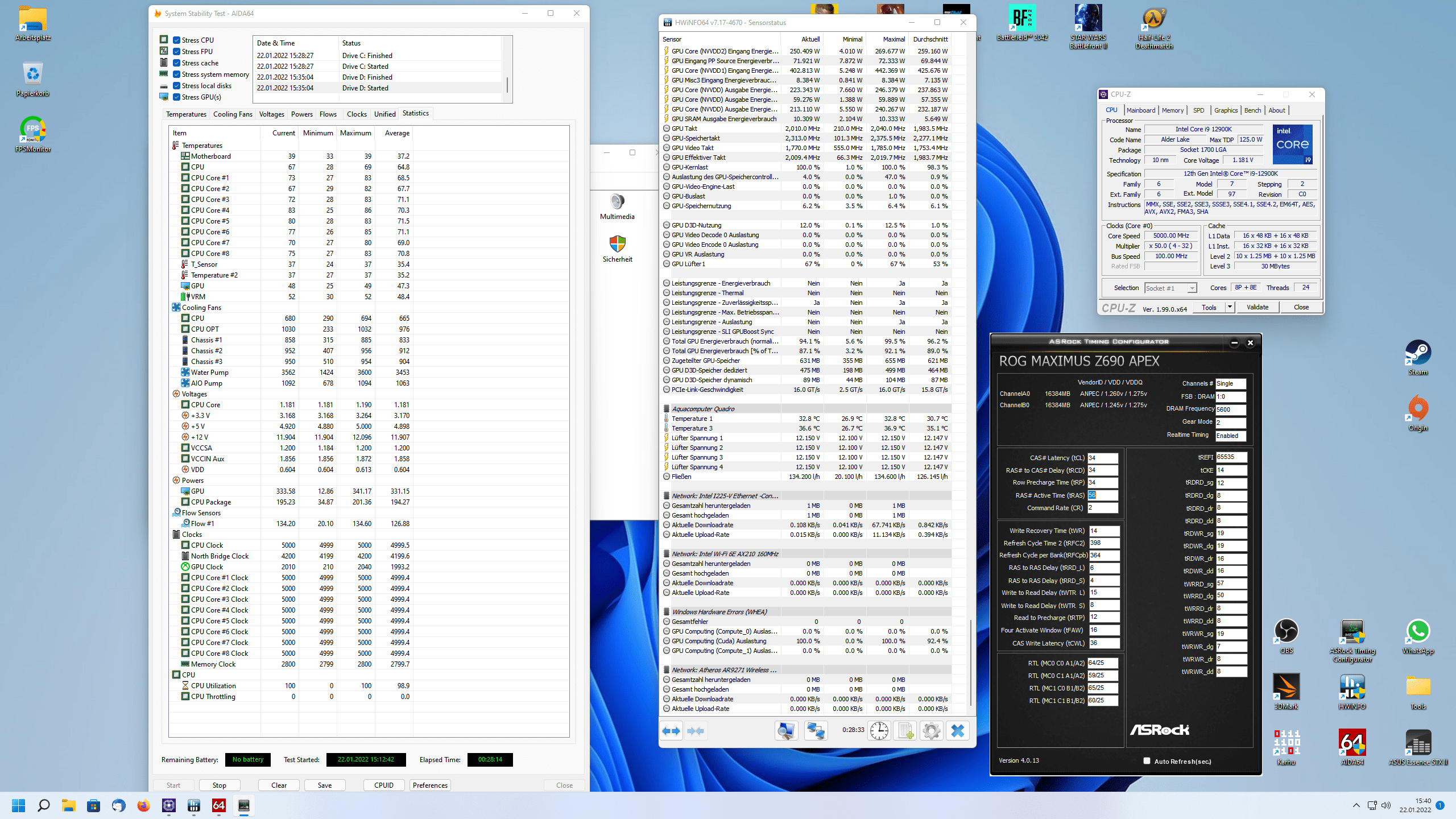Viewport: 1456px width, 819px height.
Task: Uncheck Stress GPU(s) checkbox
Action: [177, 97]
